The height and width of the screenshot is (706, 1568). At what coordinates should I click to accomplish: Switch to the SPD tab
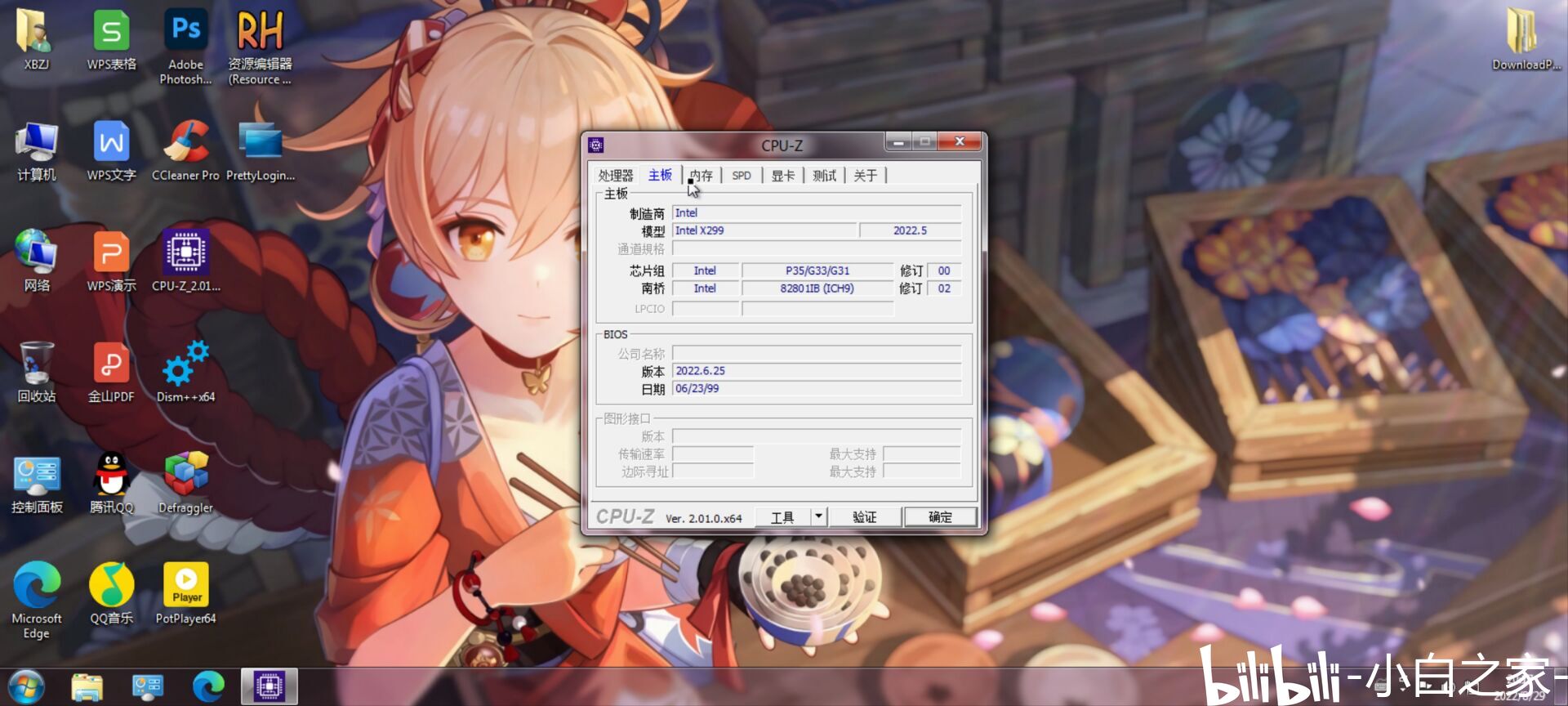pyautogui.click(x=742, y=176)
